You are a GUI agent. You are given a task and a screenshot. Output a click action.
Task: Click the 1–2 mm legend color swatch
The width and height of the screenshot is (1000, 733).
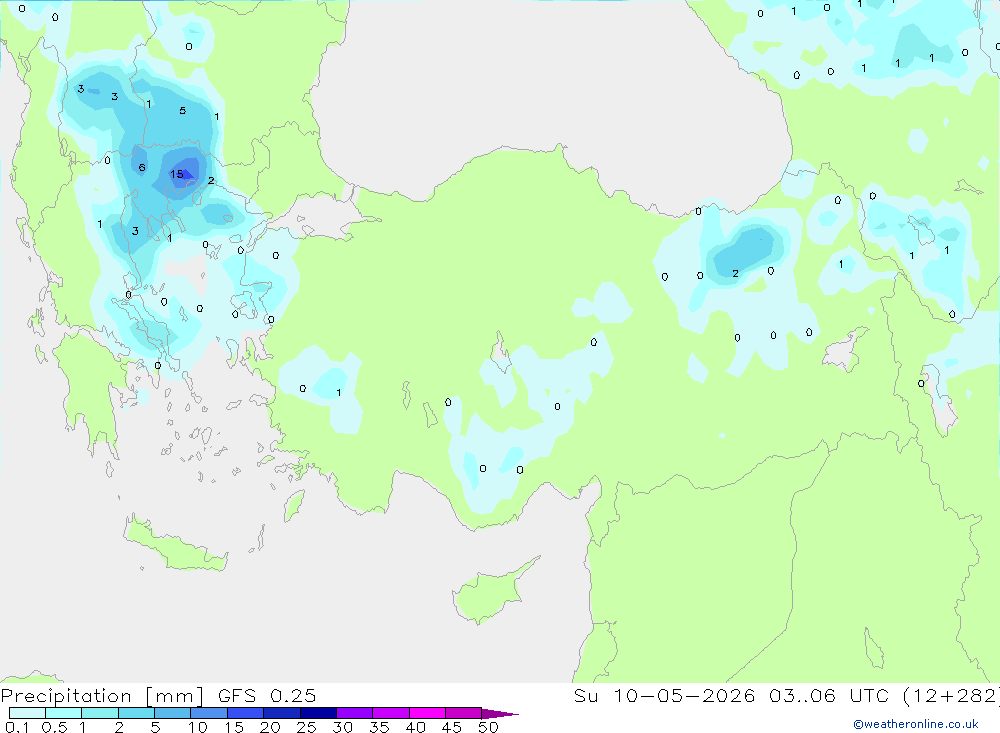point(100,713)
